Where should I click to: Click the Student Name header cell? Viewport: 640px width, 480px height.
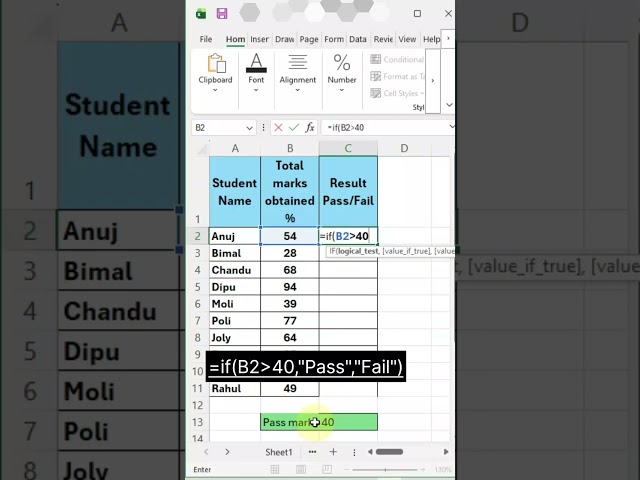(x=235, y=191)
